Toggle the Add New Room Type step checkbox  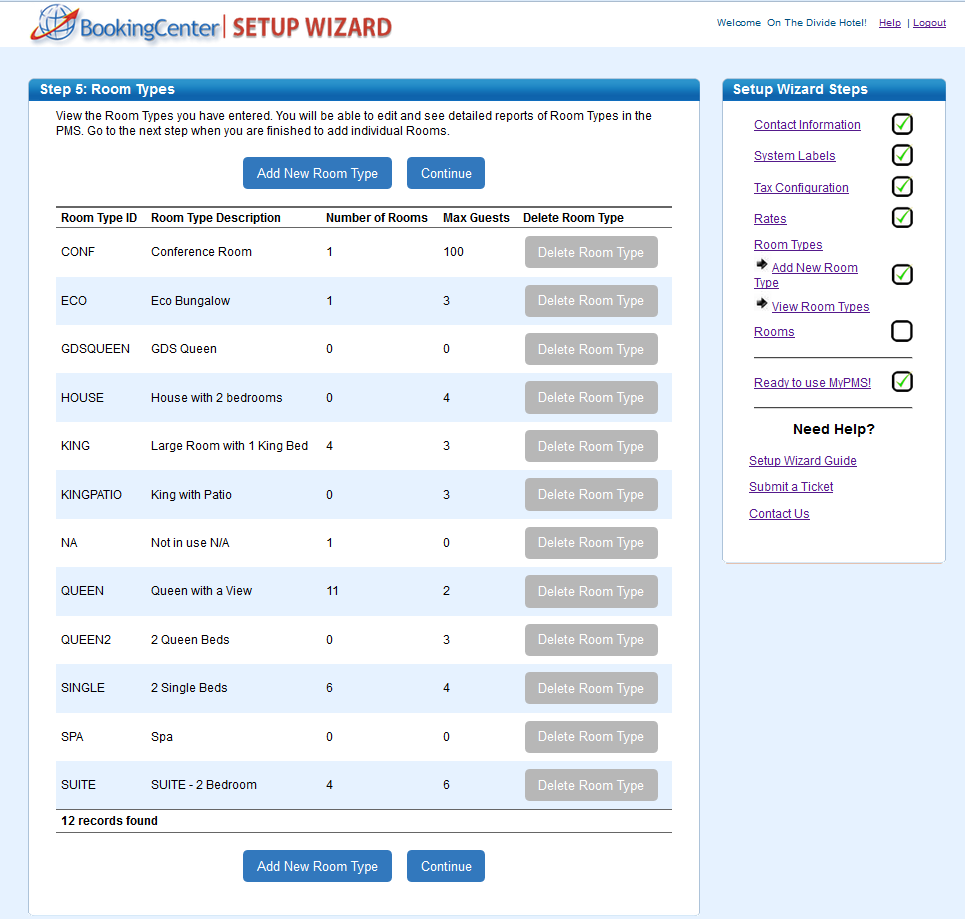[x=902, y=275]
